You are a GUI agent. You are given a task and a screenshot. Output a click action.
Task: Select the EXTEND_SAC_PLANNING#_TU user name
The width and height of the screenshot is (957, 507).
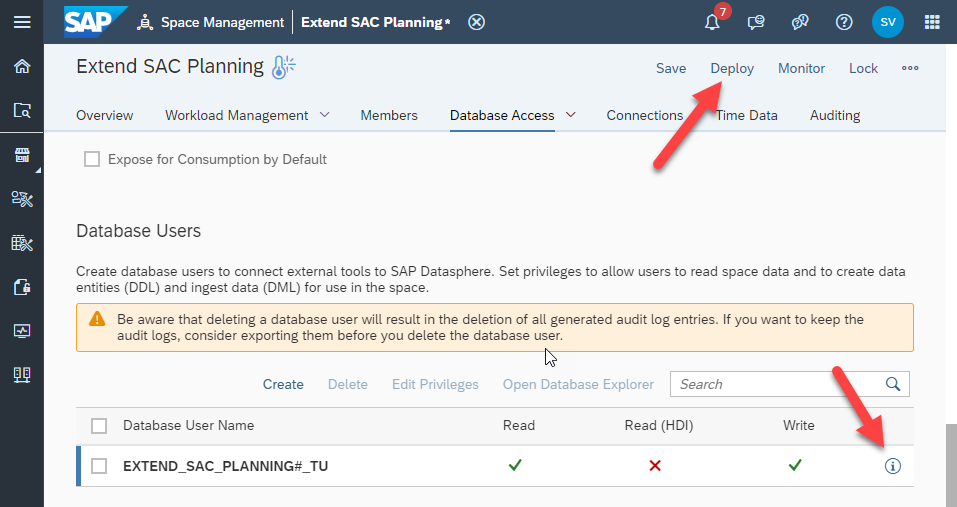coord(226,466)
